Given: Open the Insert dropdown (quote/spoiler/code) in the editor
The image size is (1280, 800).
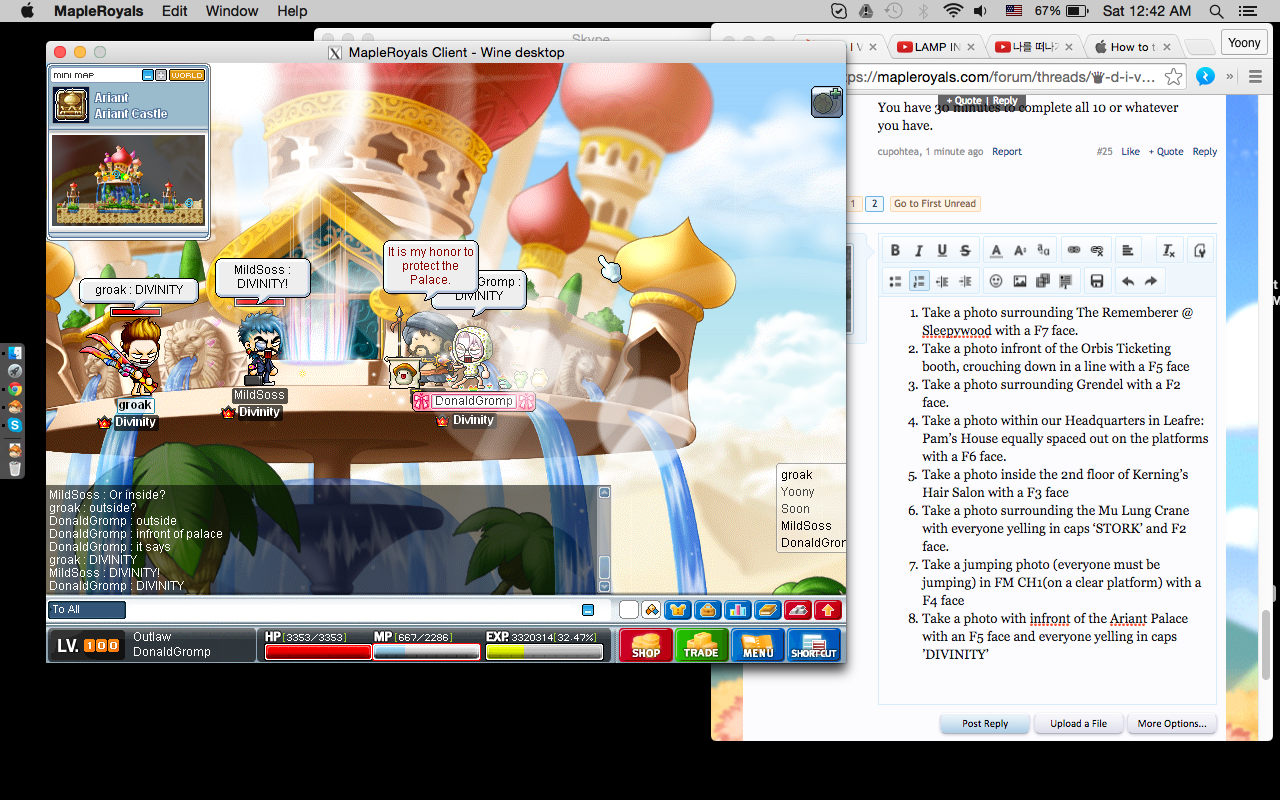Looking at the screenshot, I should click(x=1066, y=281).
